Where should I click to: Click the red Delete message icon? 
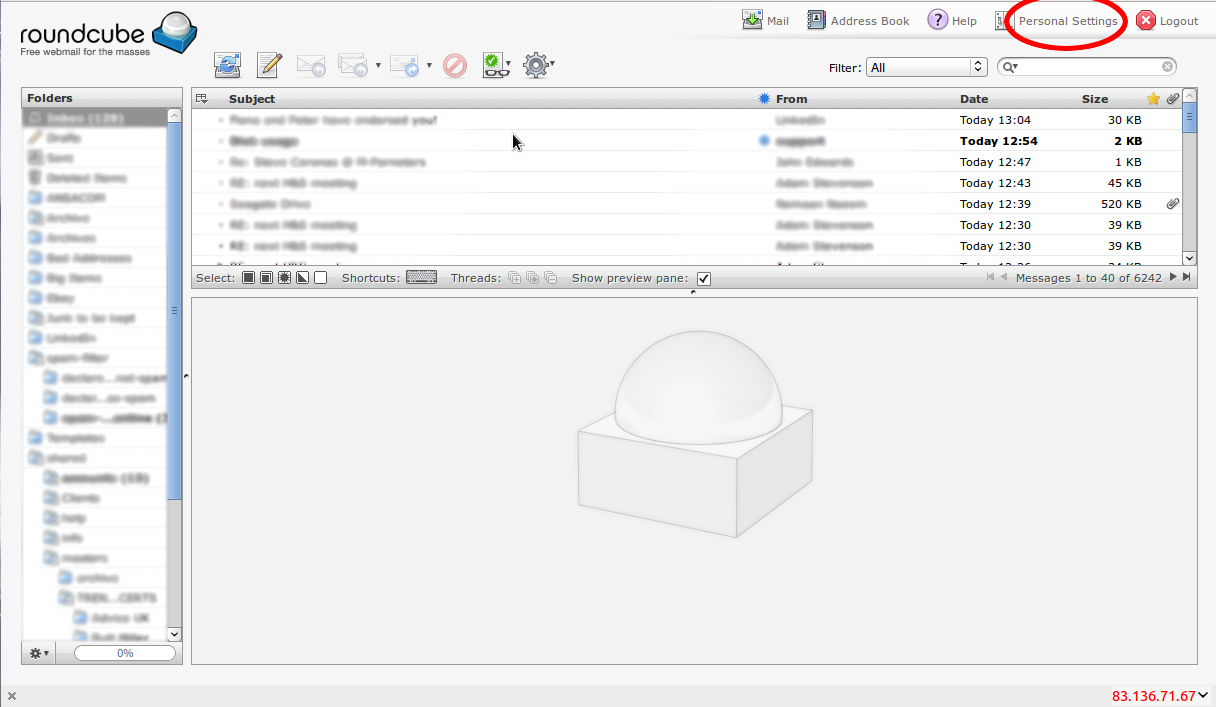point(455,66)
